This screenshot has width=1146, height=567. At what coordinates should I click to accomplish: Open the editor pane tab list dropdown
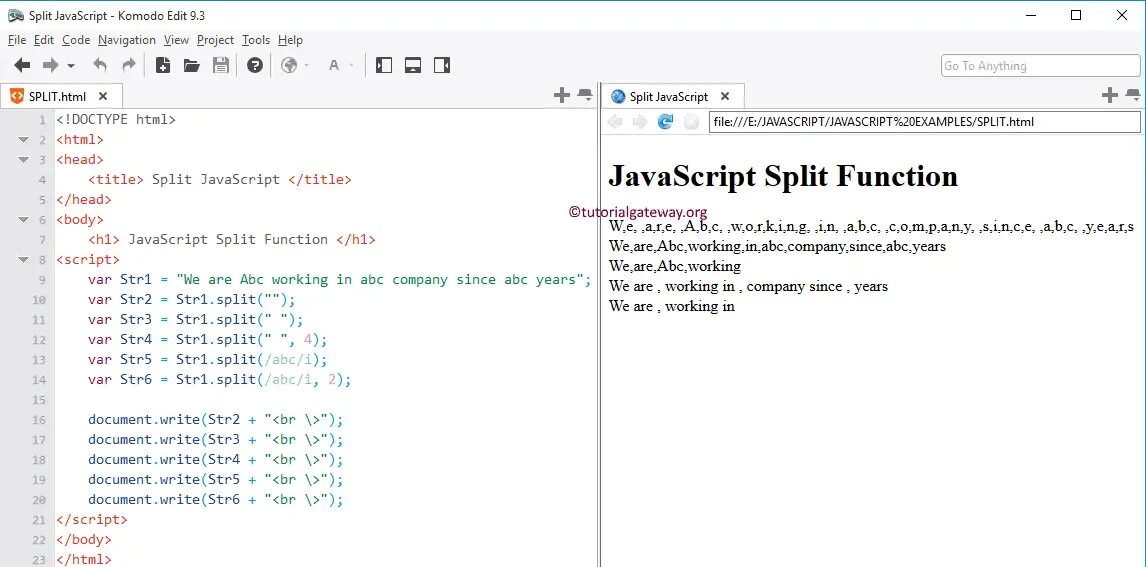[585, 95]
